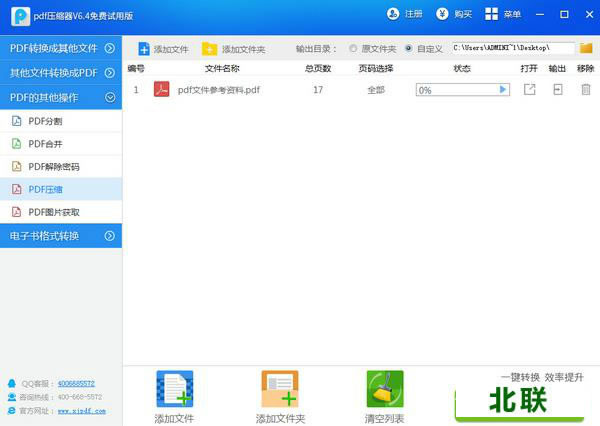Browse output directory with folder icon
This screenshot has width=600, height=426.
586,48
